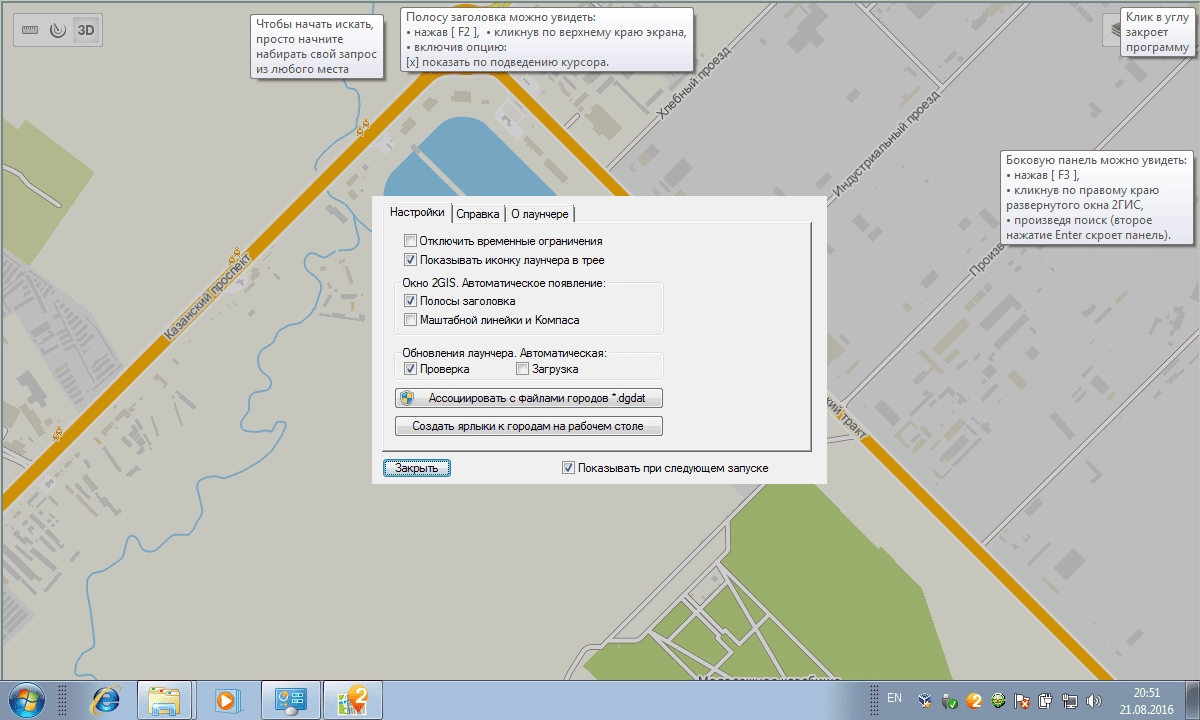Click the EN language indicator

[x=894, y=698]
